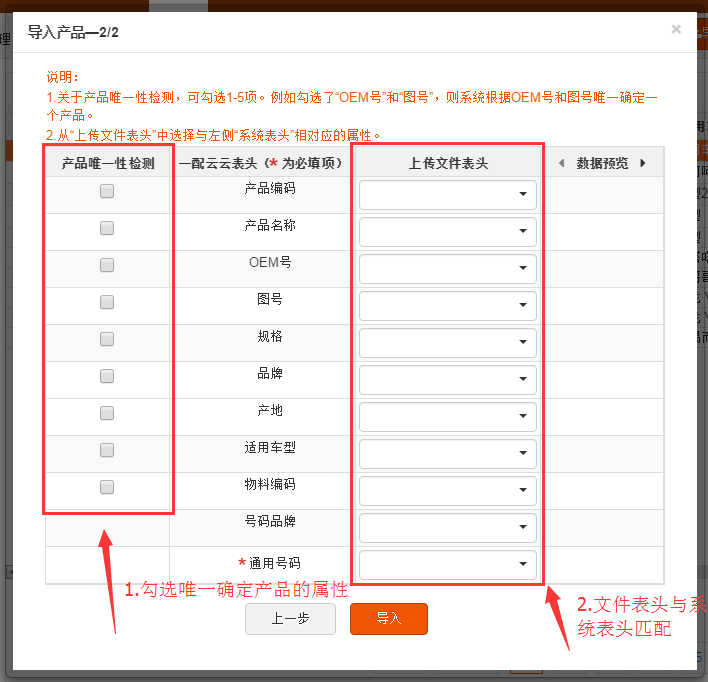The image size is (708, 682).
Task: Click the 上传文件表头 column header
Action: pyautogui.click(x=448, y=163)
